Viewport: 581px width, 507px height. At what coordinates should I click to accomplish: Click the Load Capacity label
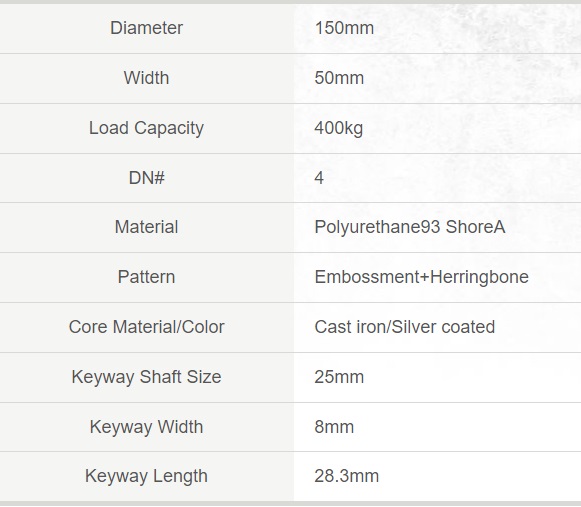pos(146,128)
